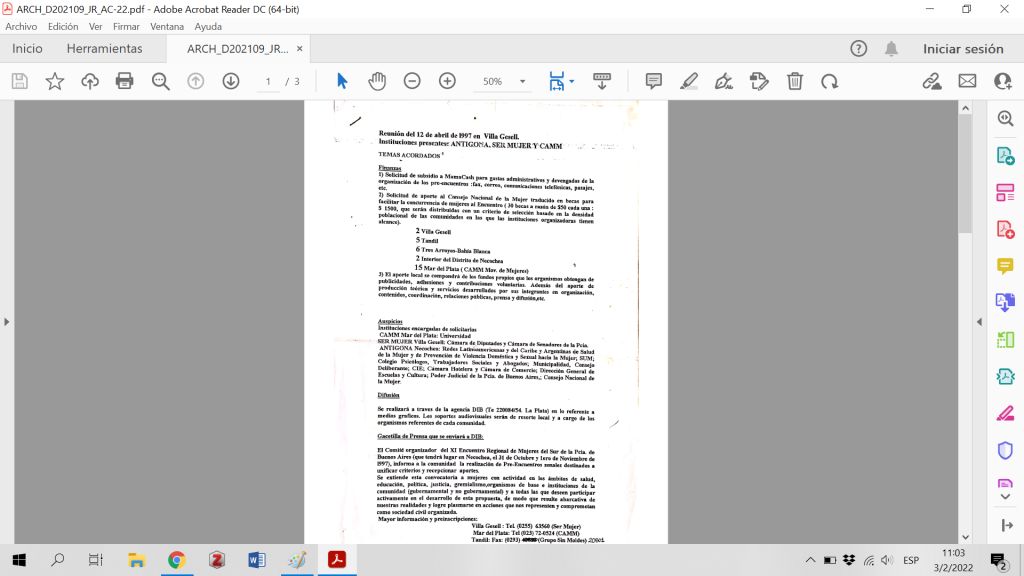Rotate the page with rotate icon
Image resolution: width=1024 pixels, height=576 pixels.
coord(829,81)
